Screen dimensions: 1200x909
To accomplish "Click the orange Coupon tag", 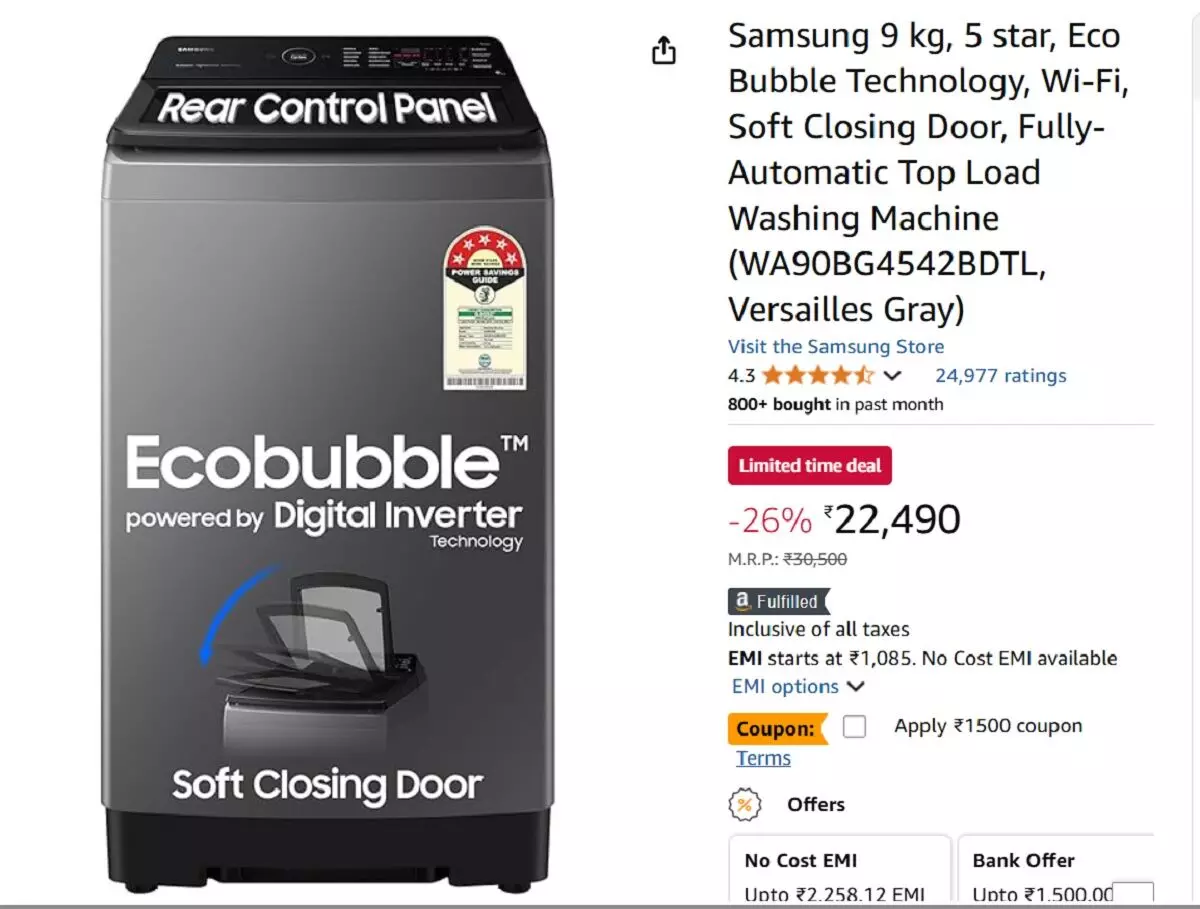I will point(778,729).
